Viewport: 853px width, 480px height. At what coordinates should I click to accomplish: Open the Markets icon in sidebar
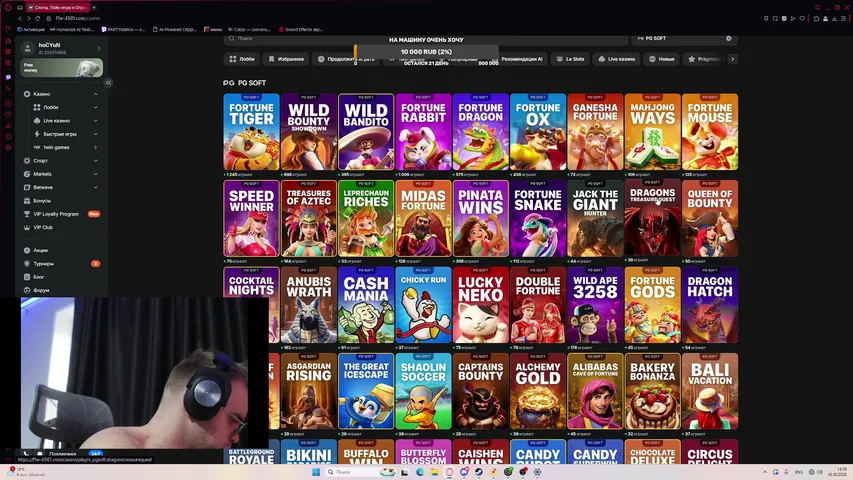pyautogui.click(x=27, y=174)
